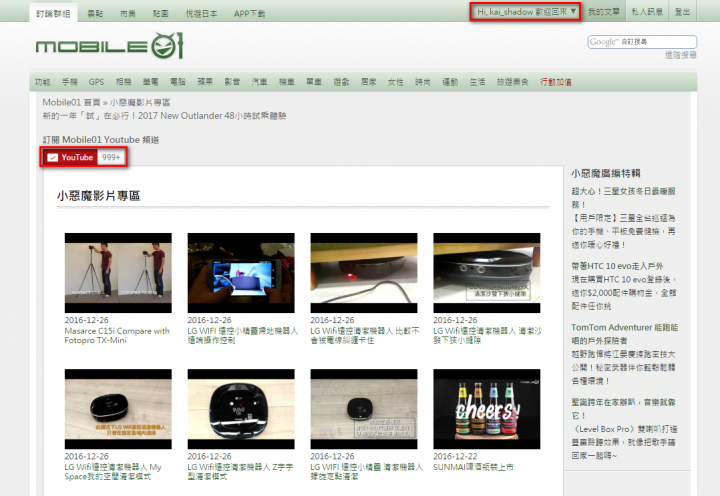This screenshot has height=496, width=720.
Task: Open the kai_shadow user dropdown menu
Action: [x=526, y=12]
